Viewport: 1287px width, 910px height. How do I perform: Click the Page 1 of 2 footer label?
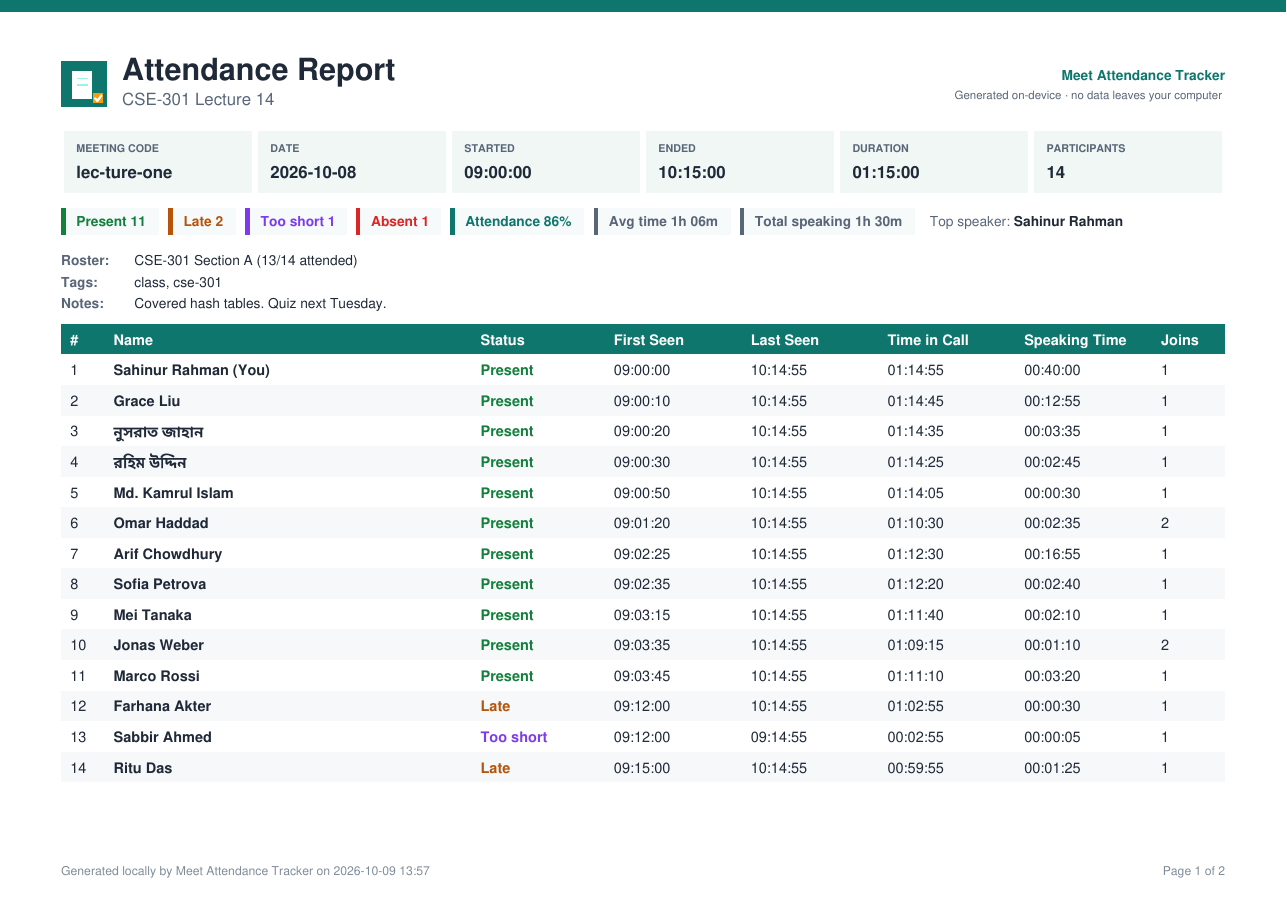(1194, 871)
